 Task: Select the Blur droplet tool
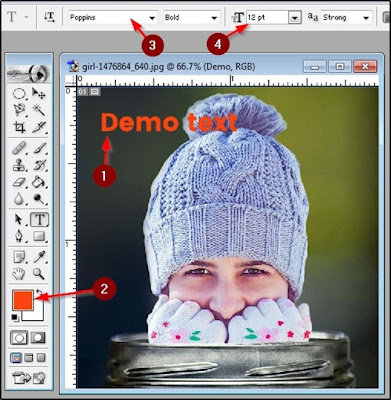click(19, 199)
